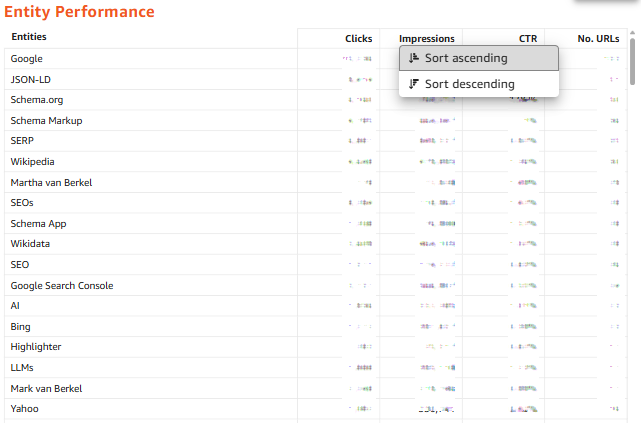
Task: Select the SEOs entity
Action: pos(22,203)
